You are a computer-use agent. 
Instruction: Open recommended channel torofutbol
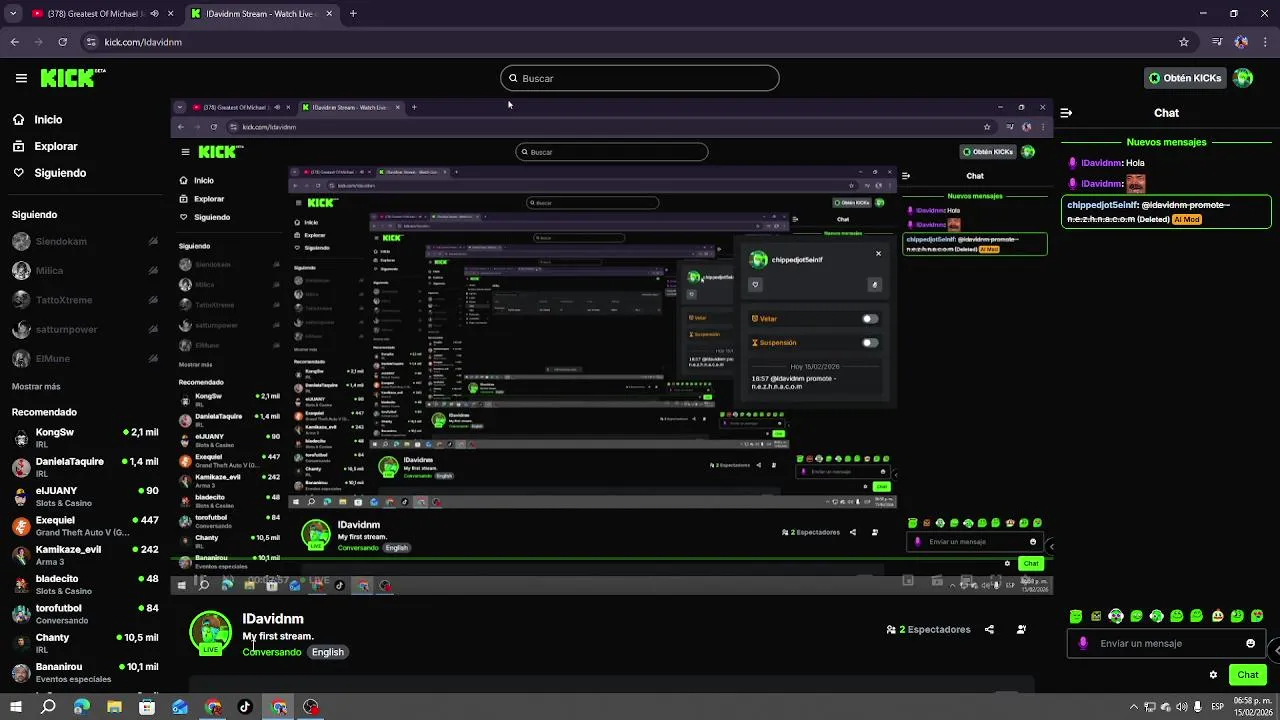(x=85, y=614)
